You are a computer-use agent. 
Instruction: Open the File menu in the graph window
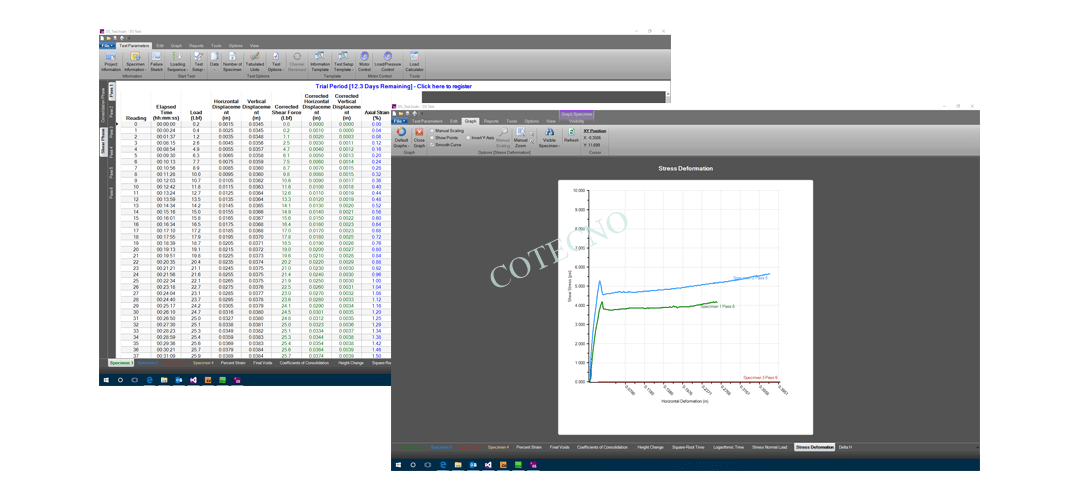399,121
